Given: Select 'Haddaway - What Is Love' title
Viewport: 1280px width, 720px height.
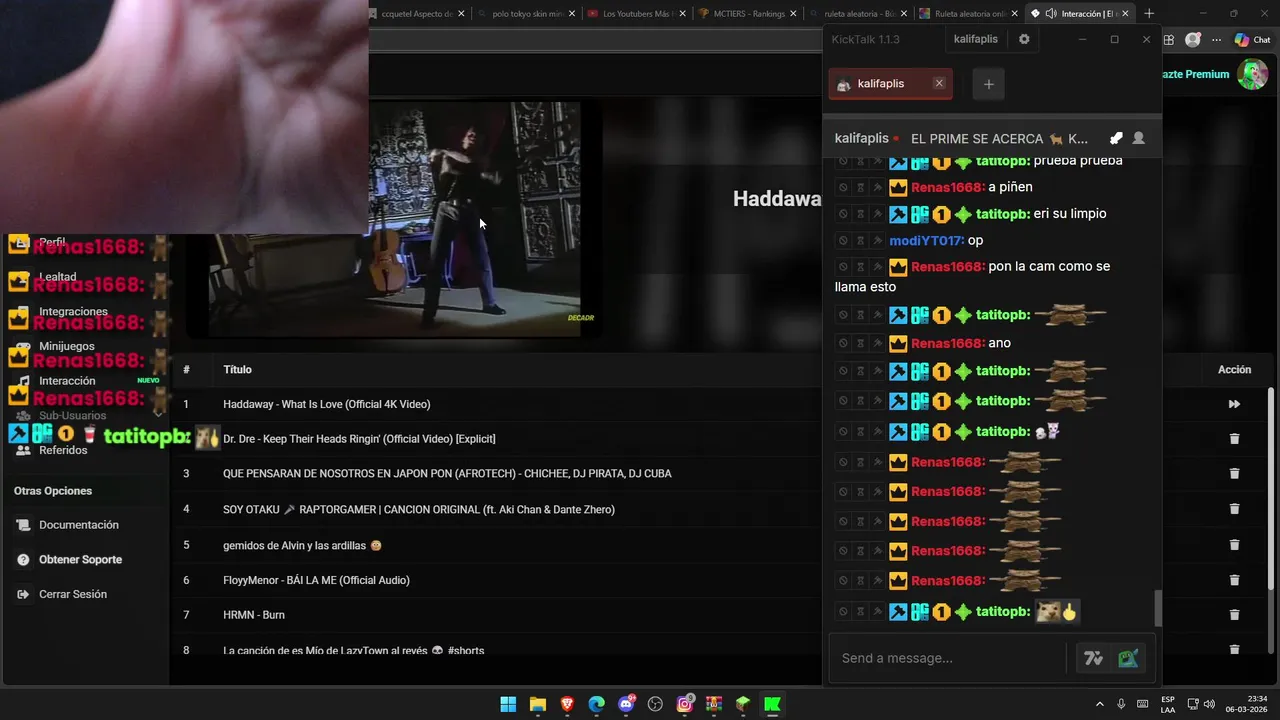Looking at the screenshot, I should tap(326, 404).
